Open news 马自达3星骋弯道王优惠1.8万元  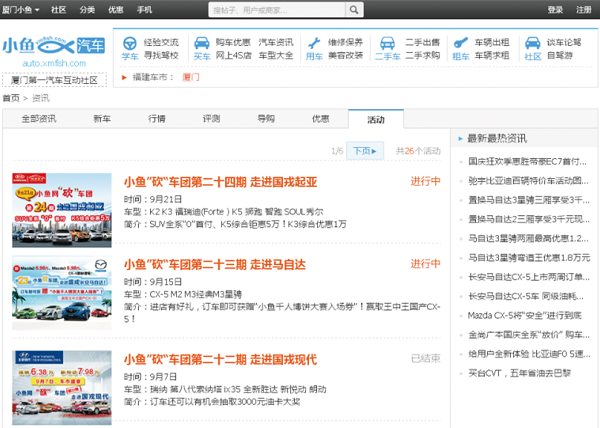529,257
